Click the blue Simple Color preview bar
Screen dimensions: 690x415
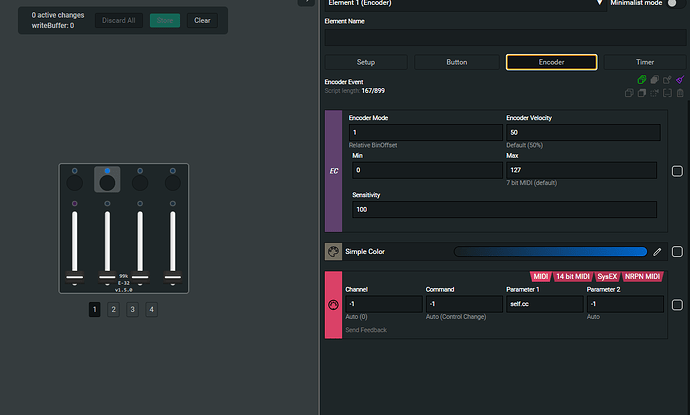coord(550,252)
